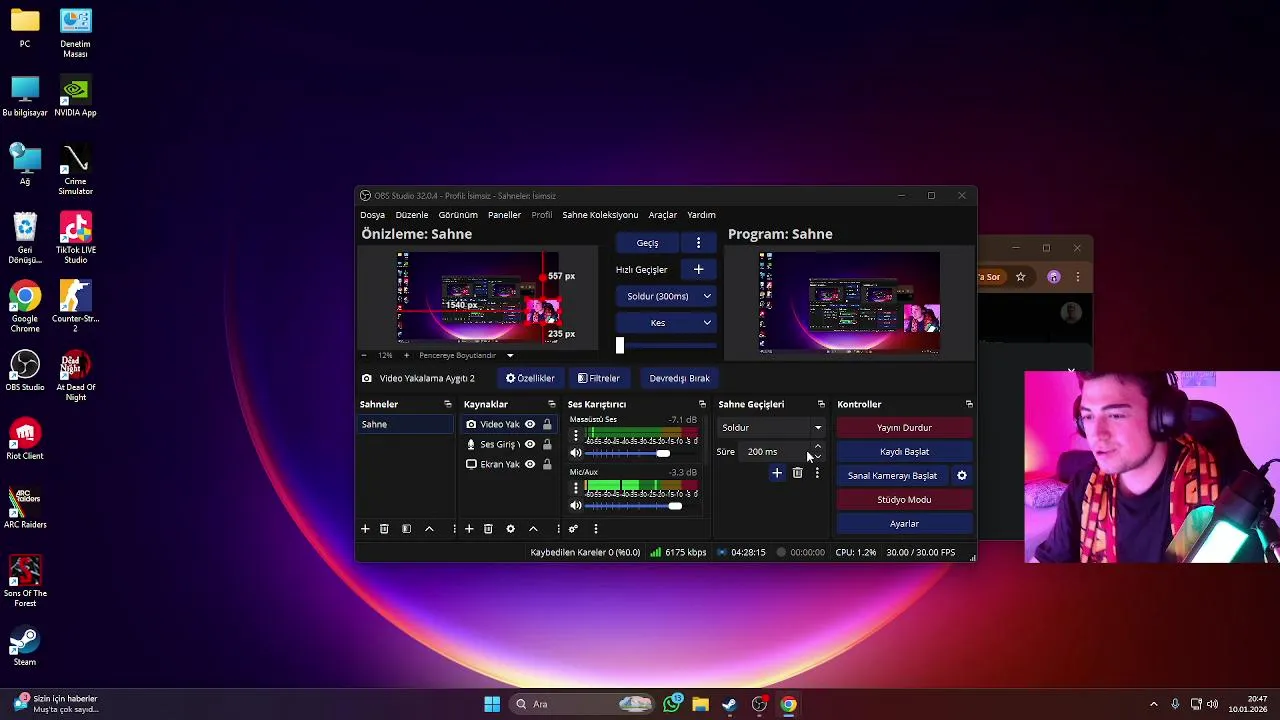Click Sanal Kamerayı Başlat button
Image resolution: width=1280 pixels, height=720 pixels.
point(892,476)
